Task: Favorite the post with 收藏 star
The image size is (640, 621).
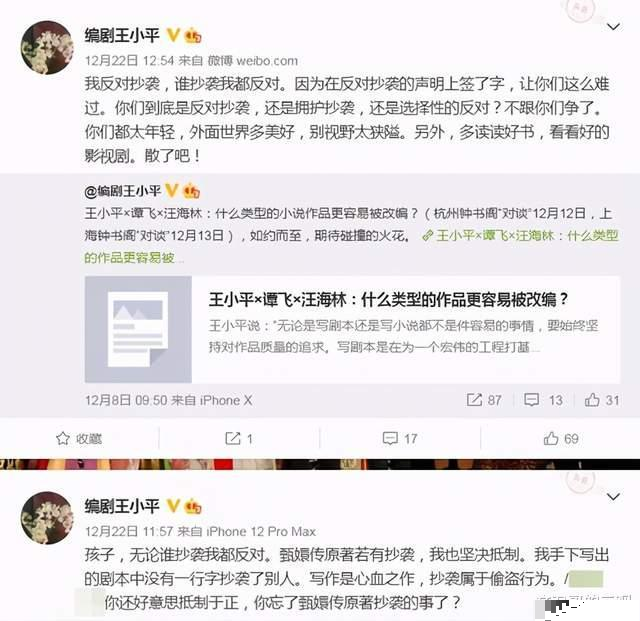Action: (x=79, y=438)
